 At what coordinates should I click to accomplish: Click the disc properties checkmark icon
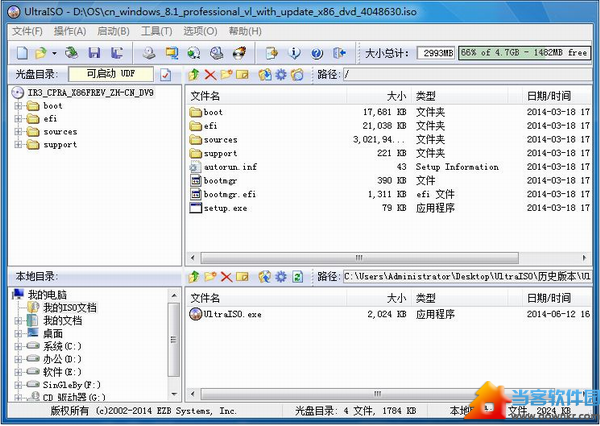pos(165,74)
